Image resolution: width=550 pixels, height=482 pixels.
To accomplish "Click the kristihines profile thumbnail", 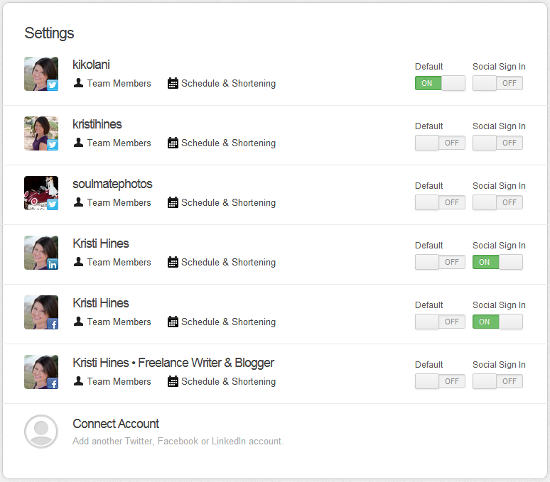I will pyautogui.click(x=41, y=133).
